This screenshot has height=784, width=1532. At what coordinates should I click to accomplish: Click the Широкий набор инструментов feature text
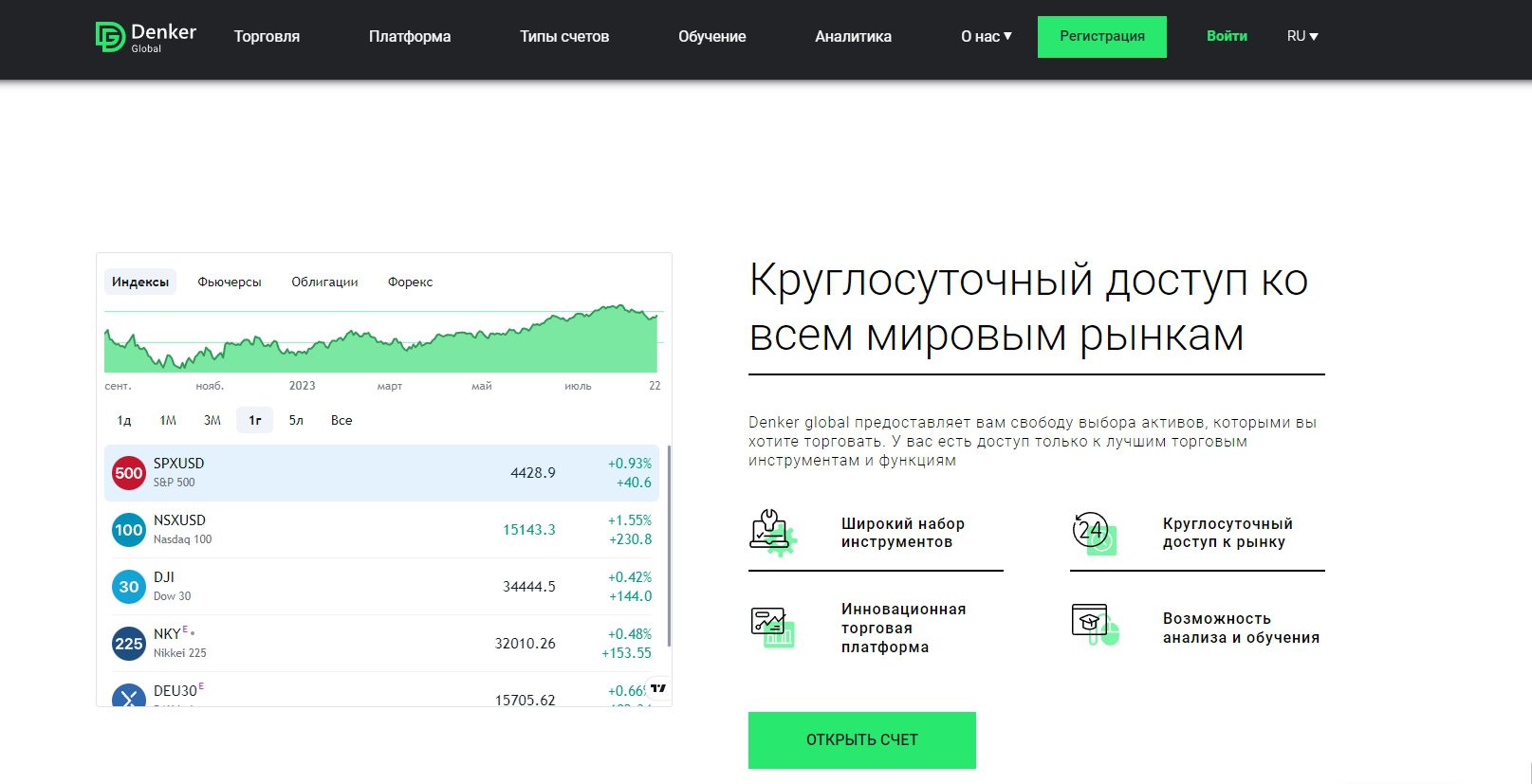pyautogui.click(x=903, y=533)
